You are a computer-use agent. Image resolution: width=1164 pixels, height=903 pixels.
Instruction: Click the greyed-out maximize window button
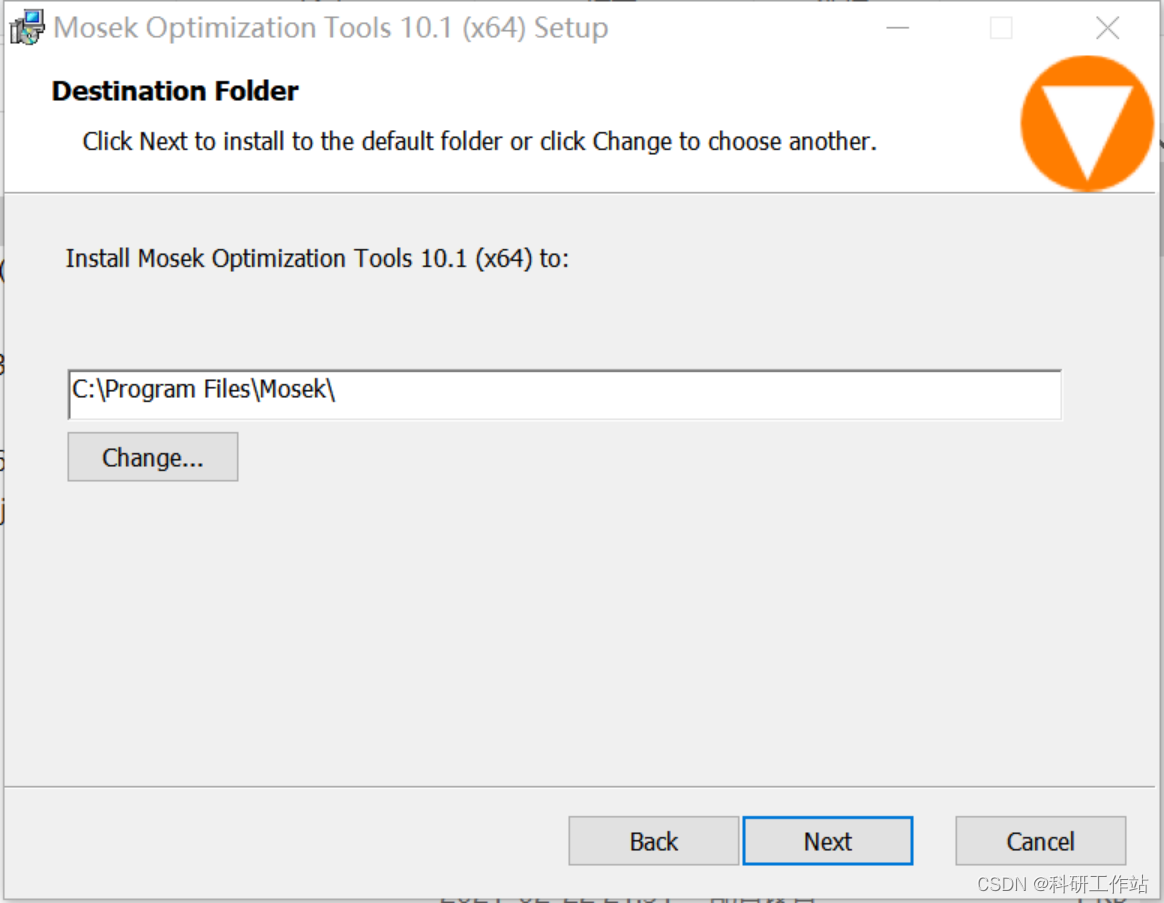pos(1001,28)
